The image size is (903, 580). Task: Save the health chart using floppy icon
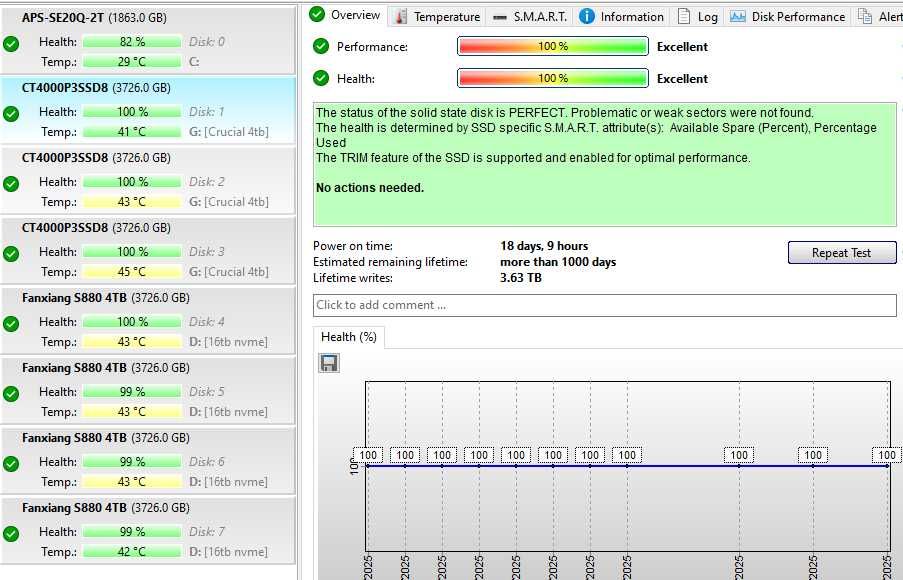(329, 363)
